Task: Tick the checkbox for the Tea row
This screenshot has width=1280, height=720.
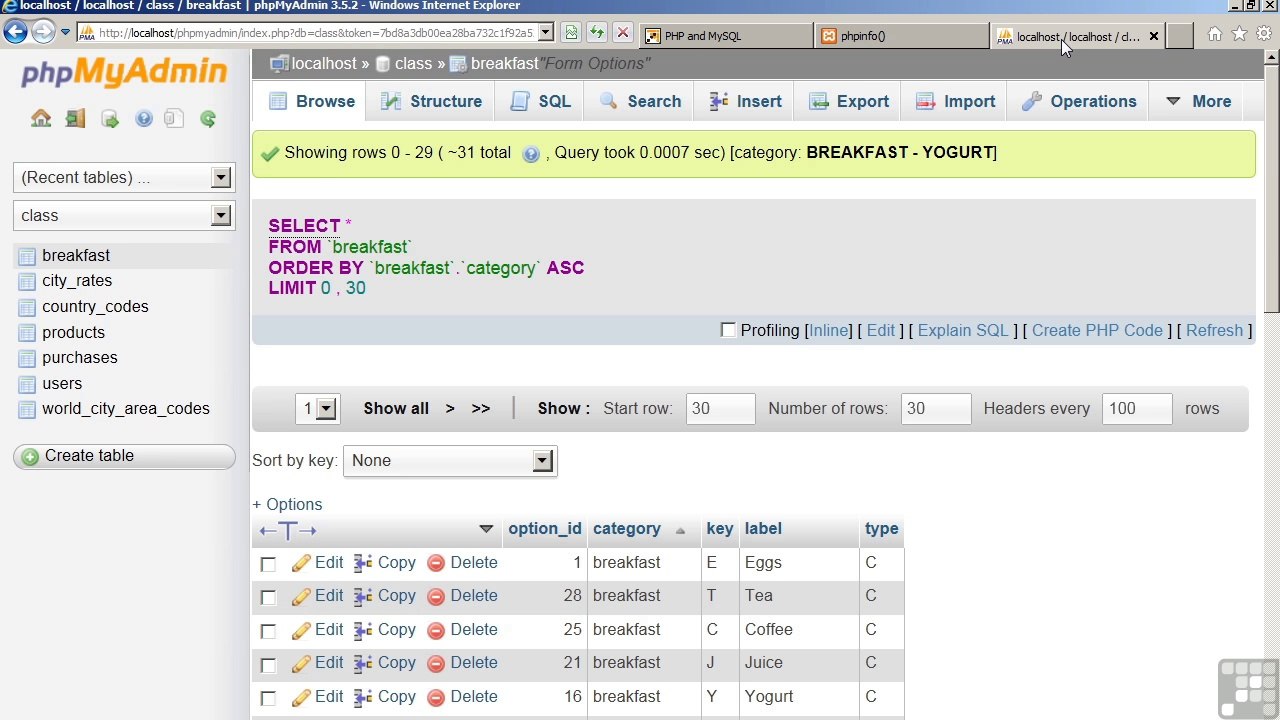Action: (268, 597)
